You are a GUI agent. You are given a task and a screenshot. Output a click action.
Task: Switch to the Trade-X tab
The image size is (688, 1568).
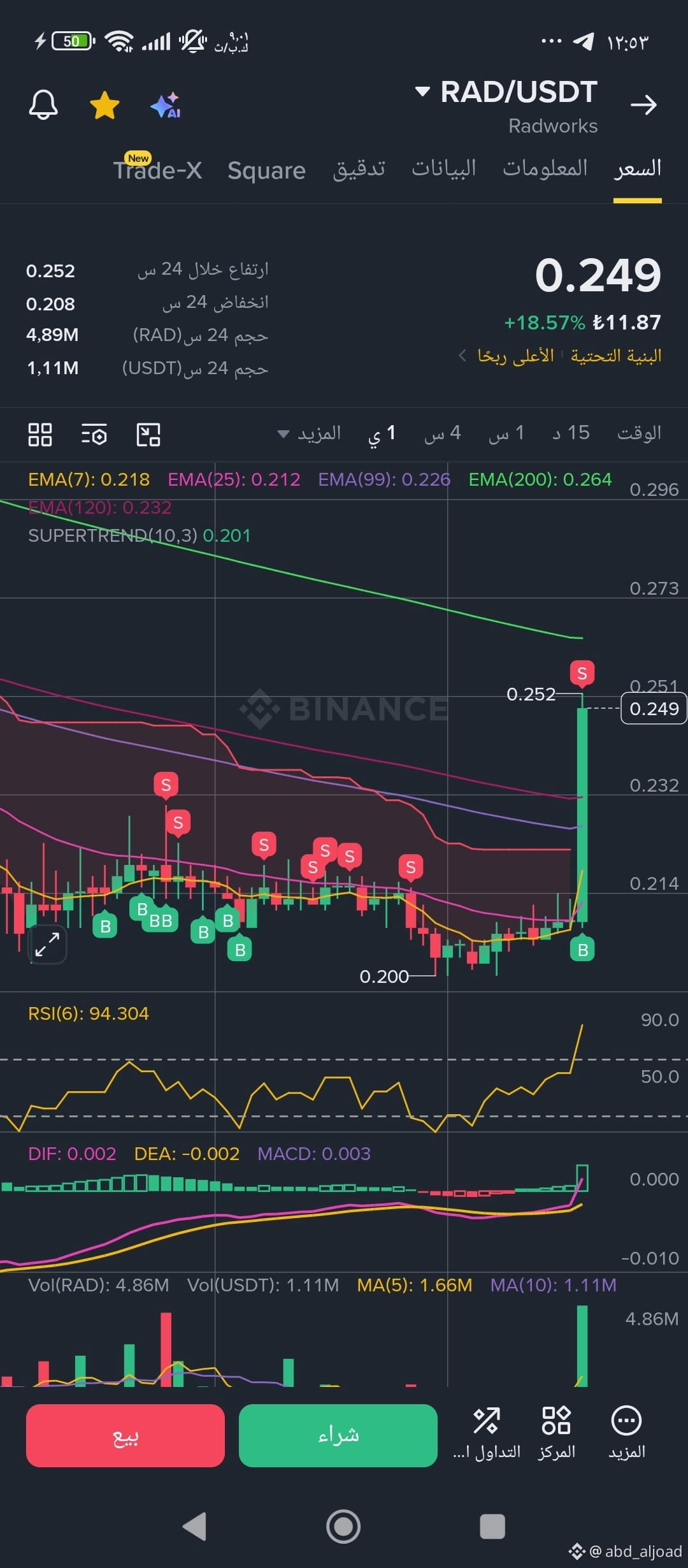(157, 170)
